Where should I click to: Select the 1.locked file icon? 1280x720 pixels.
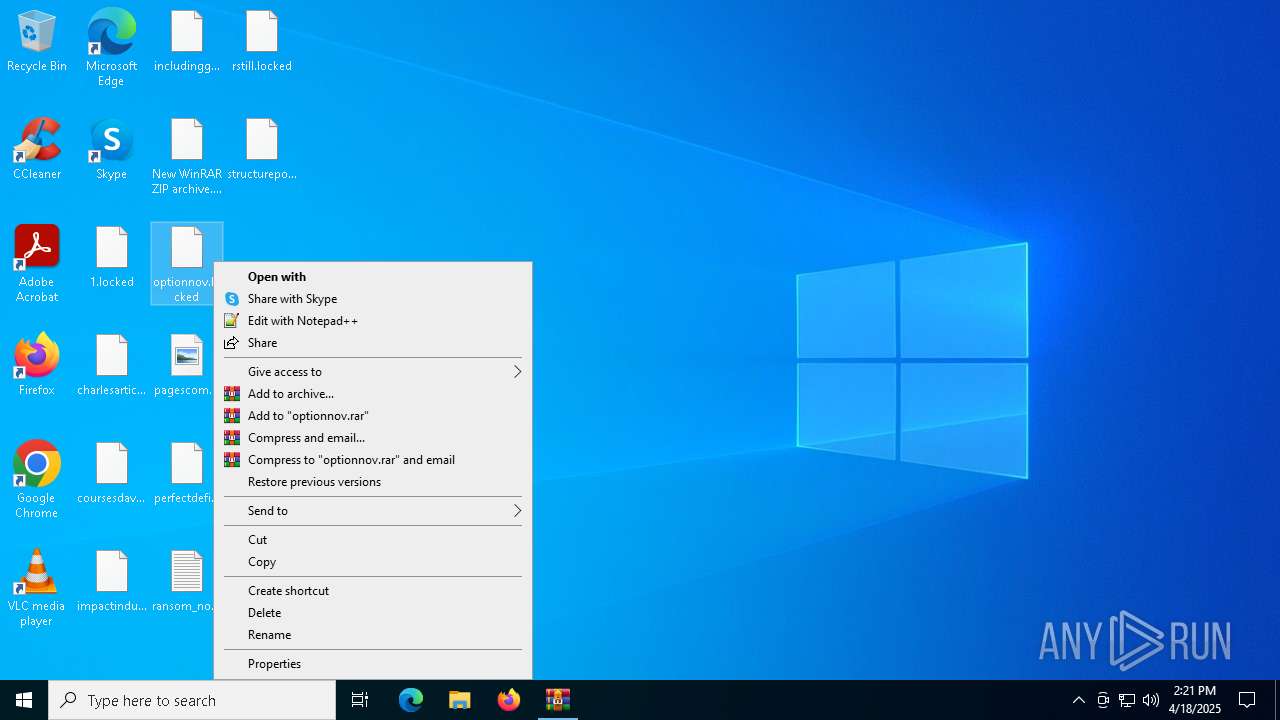[x=111, y=258]
